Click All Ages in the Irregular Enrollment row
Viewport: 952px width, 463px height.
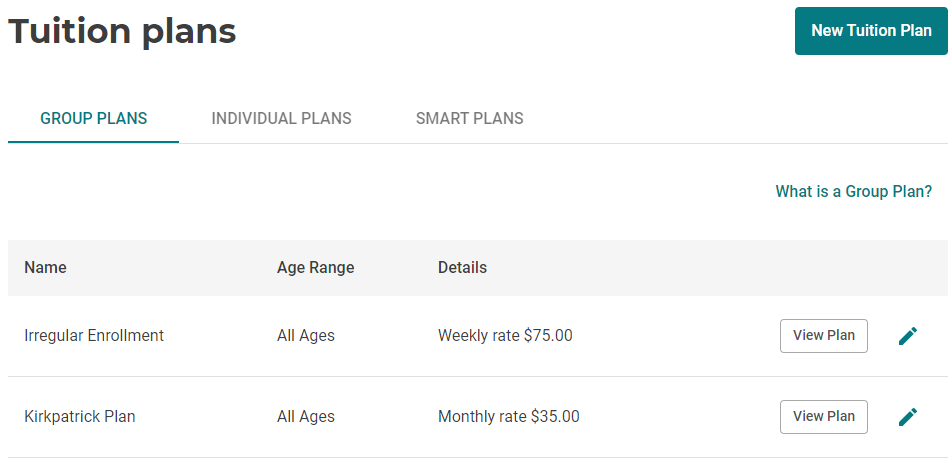[x=305, y=336]
